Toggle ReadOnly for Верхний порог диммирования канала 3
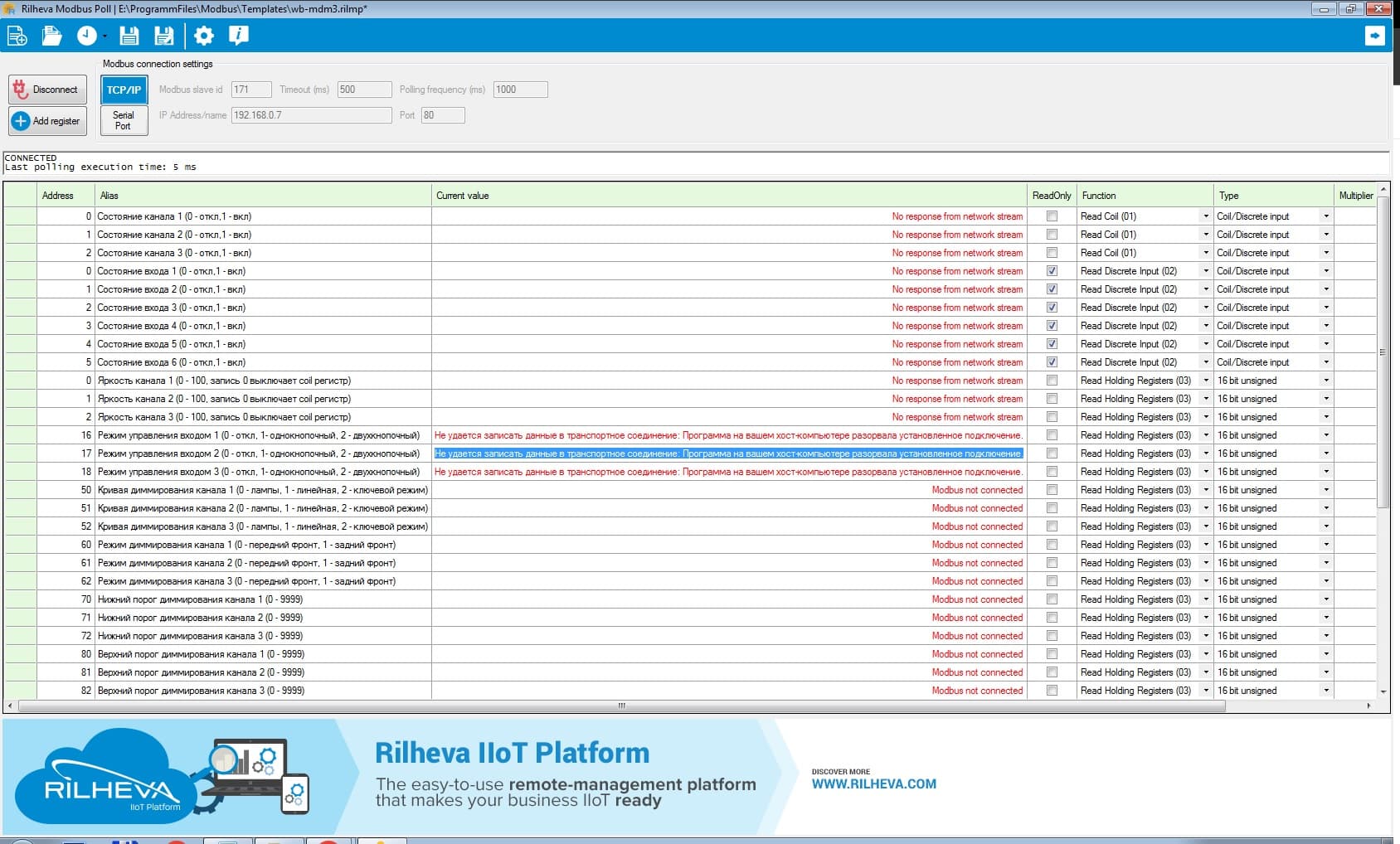 click(x=1052, y=691)
